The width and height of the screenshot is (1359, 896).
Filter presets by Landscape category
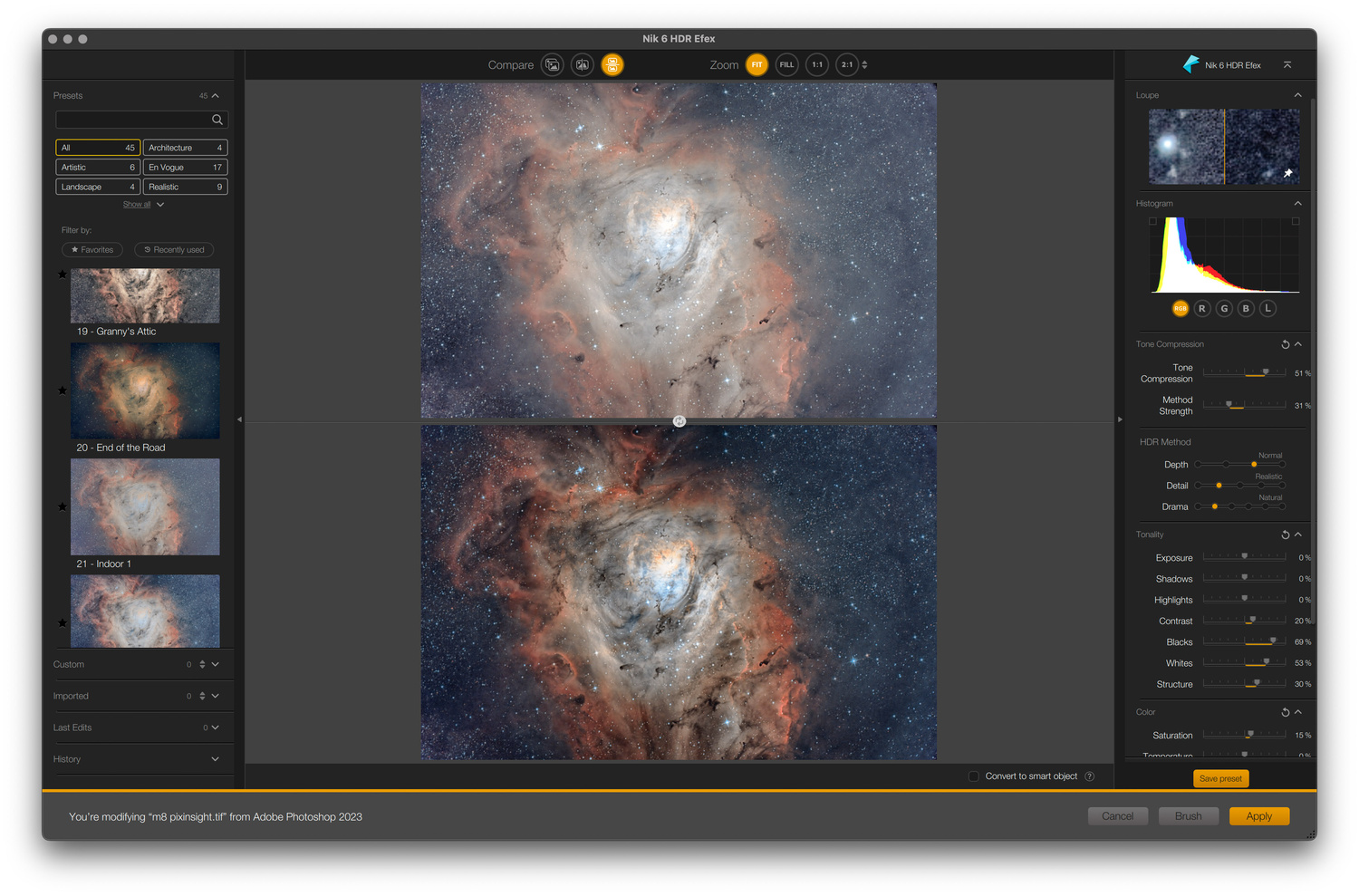pyautogui.click(x=98, y=187)
